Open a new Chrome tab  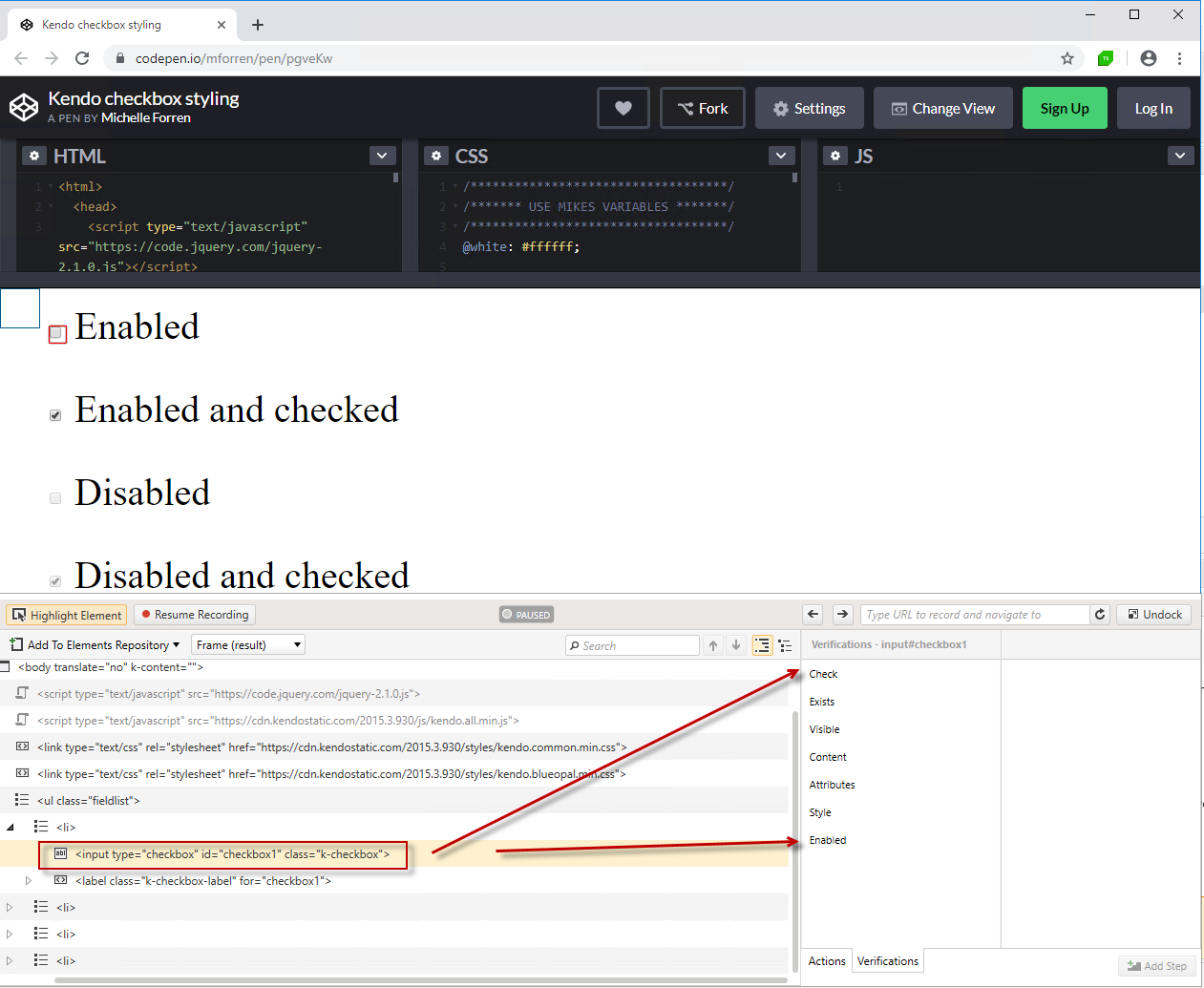click(x=258, y=25)
